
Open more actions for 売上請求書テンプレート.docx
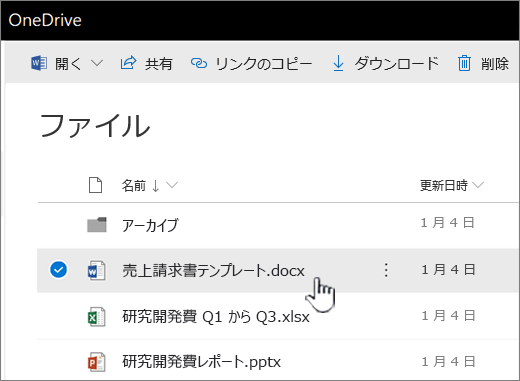pyautogui.click(x=386, y=270)
